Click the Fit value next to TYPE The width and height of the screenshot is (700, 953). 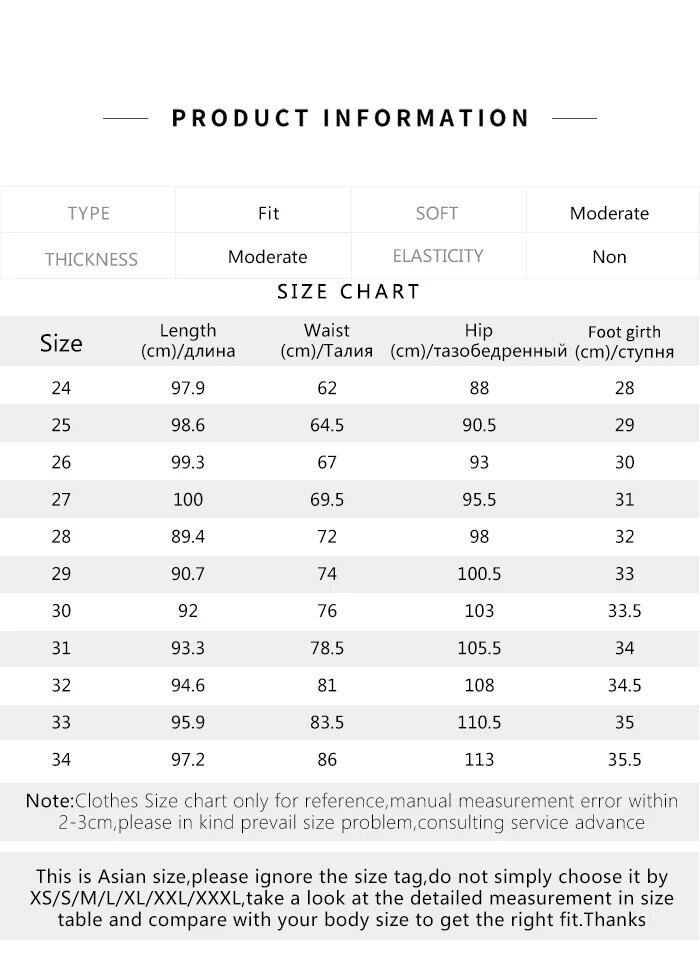pos(268,213)
